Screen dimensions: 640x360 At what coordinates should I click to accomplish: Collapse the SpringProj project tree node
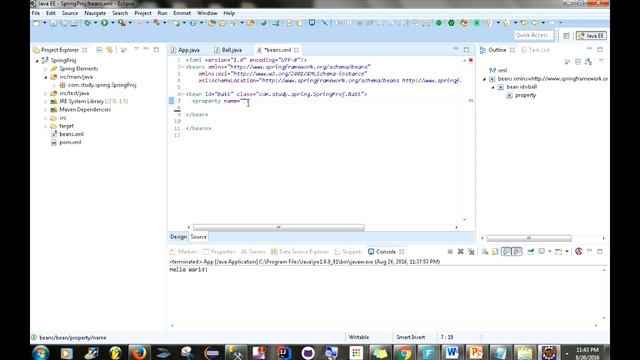[37, 61]
